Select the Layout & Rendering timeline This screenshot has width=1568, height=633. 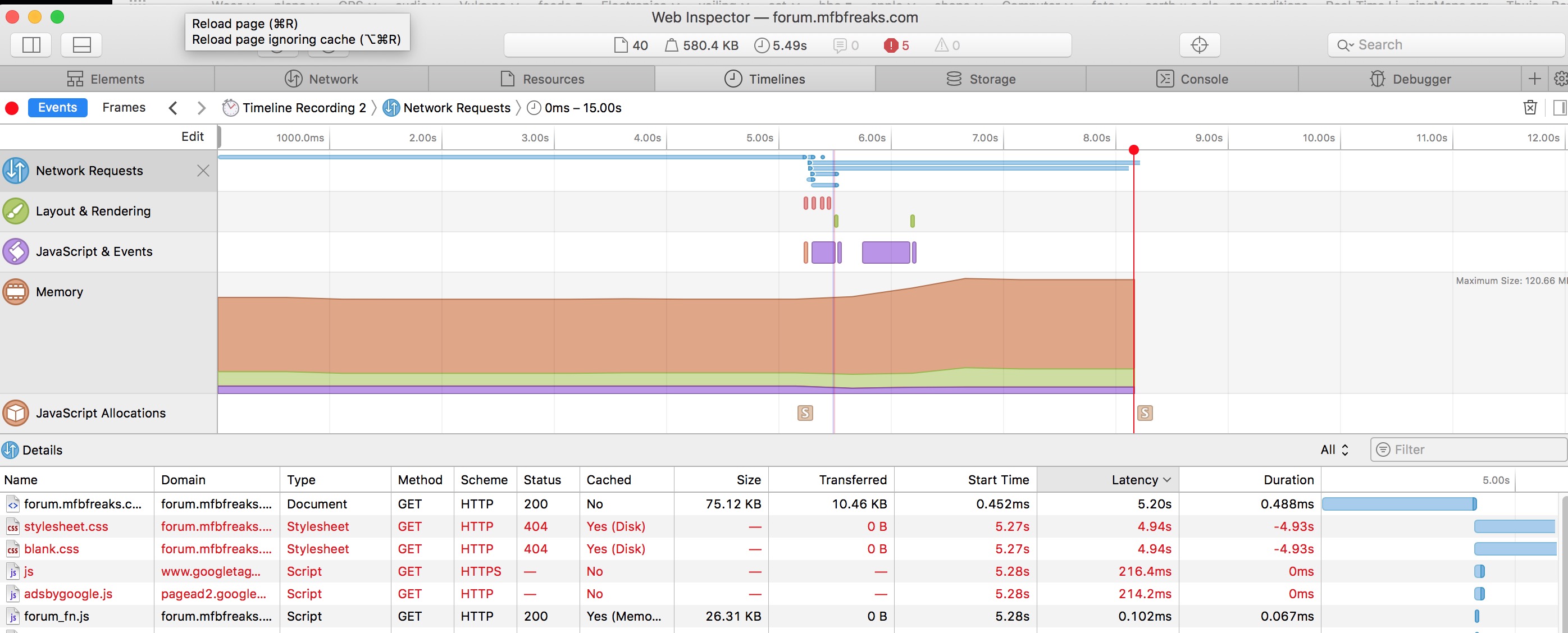click(x=108, y=212)
